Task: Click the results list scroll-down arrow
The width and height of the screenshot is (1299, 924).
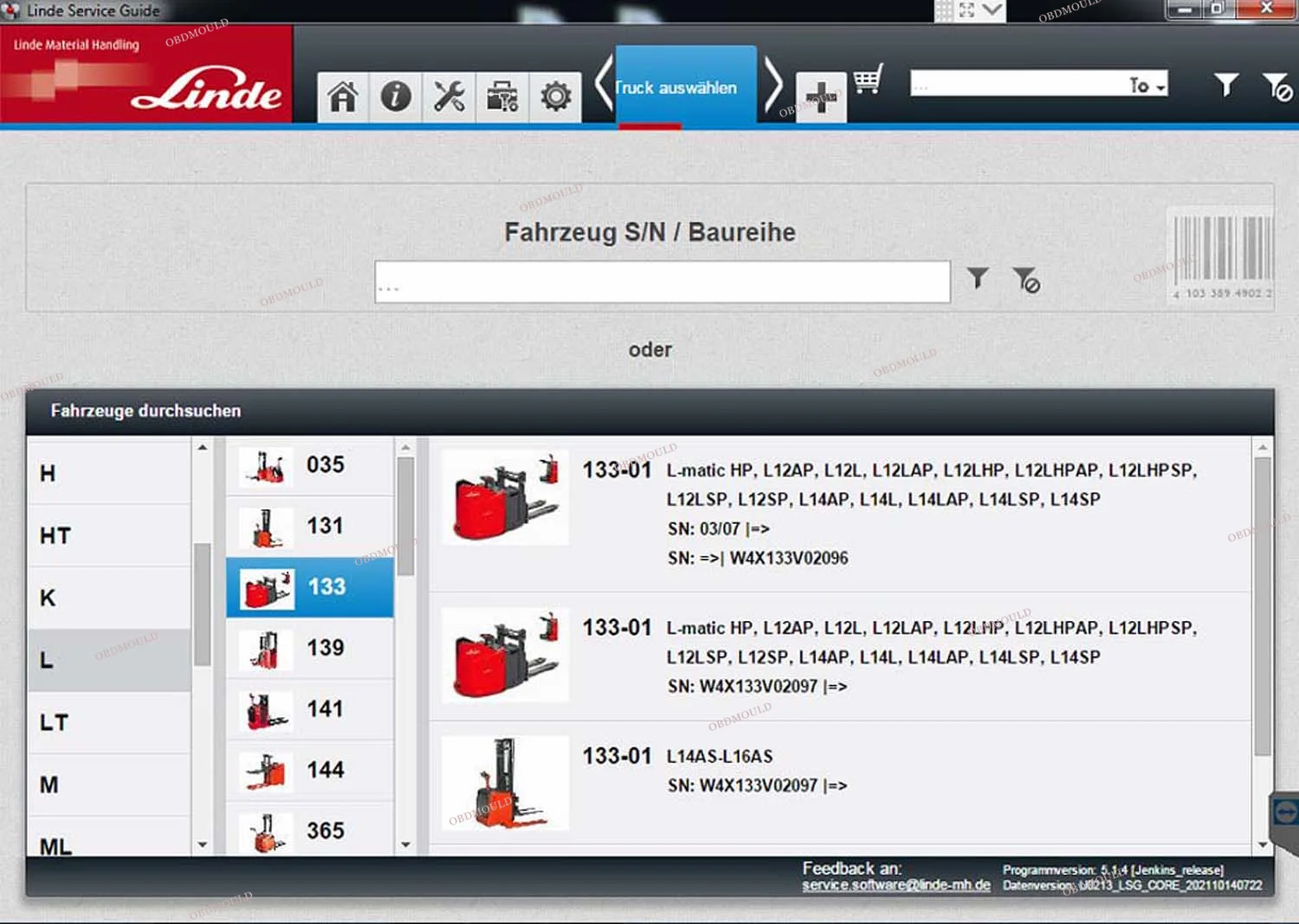Action: (x=1263, y=844)
